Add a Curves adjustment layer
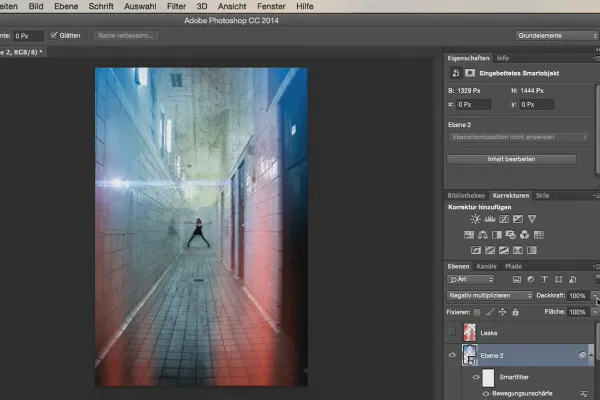Viewport: 600px width, 400px height. [502, 219]
